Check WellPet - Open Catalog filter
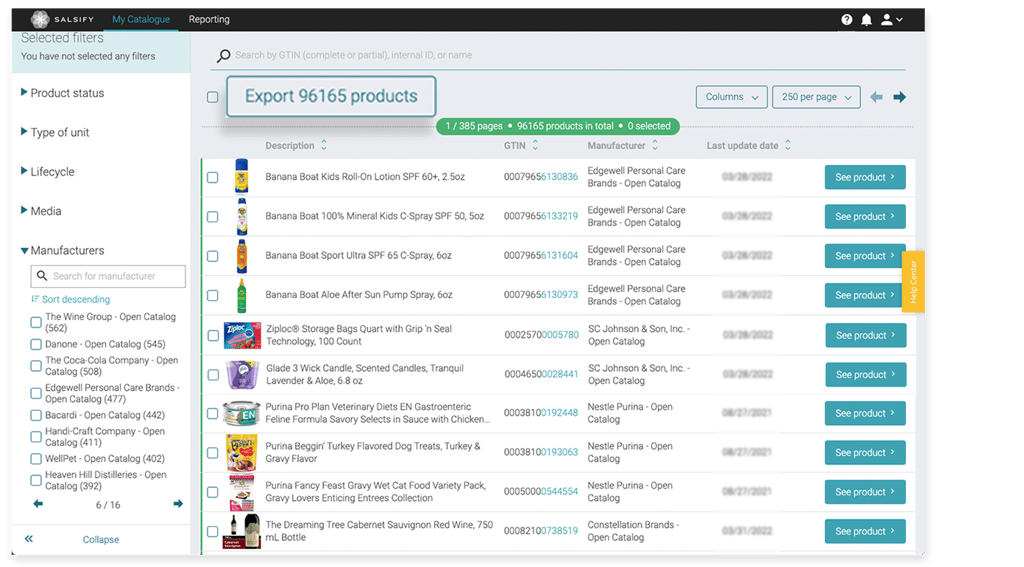 (36, 459)
